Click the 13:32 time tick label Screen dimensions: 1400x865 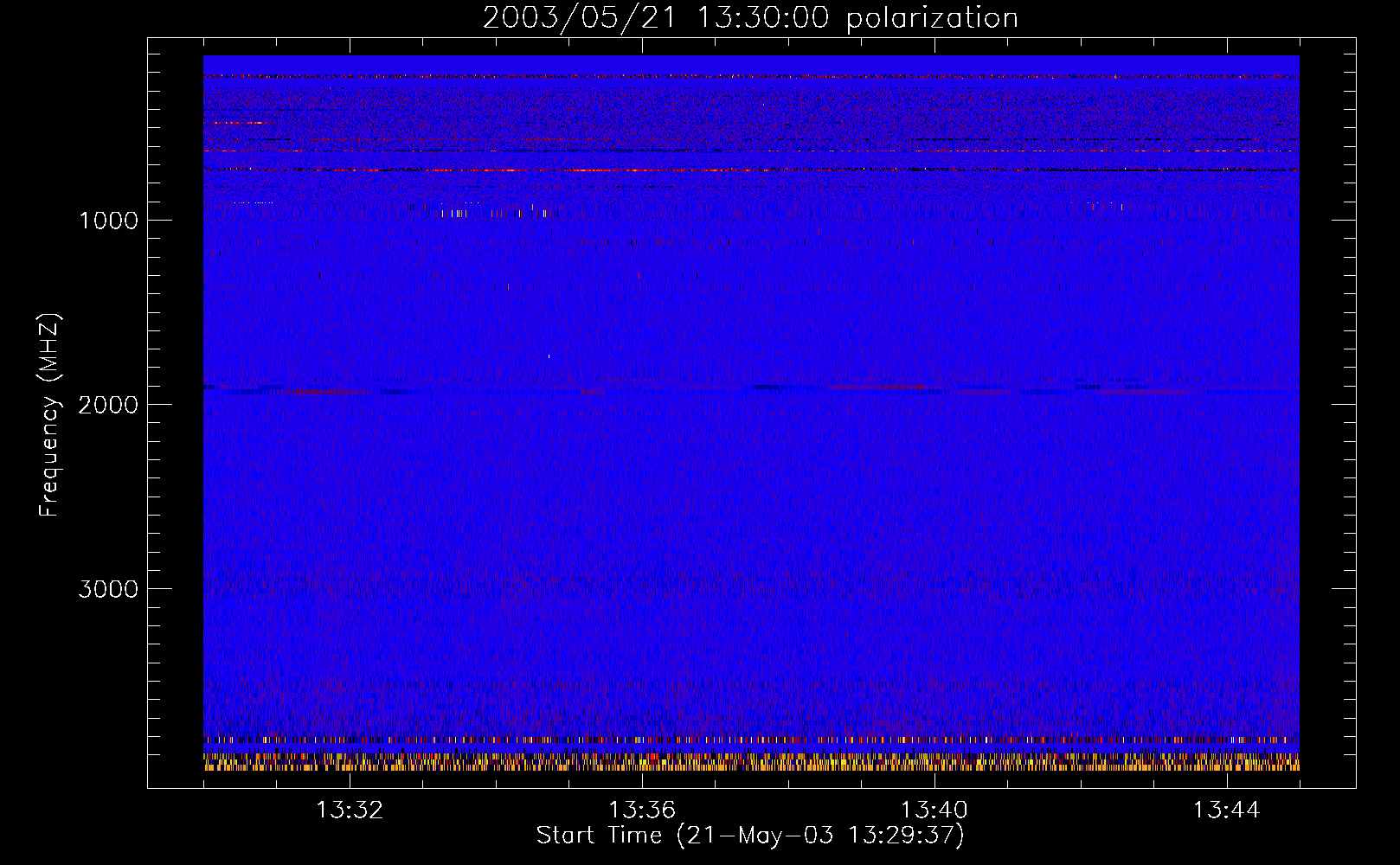[x=350, y=811]
